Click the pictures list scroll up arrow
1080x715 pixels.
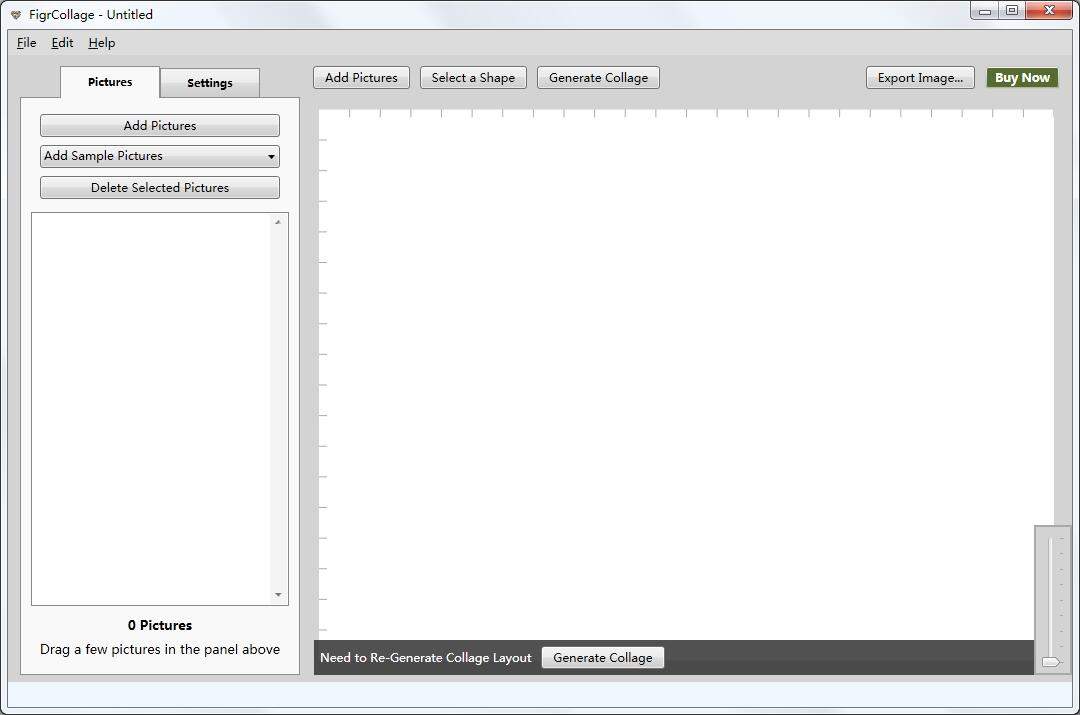[x=278, y=222]
